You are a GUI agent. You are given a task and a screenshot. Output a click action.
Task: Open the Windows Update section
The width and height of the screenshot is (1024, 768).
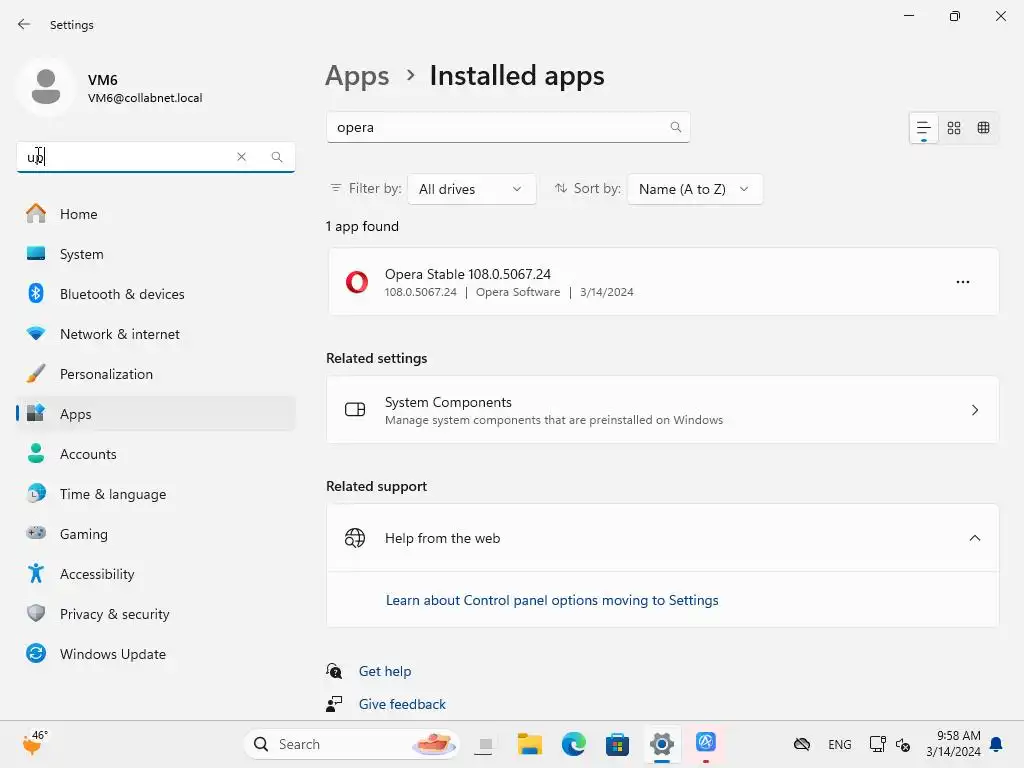pos(113,654)
